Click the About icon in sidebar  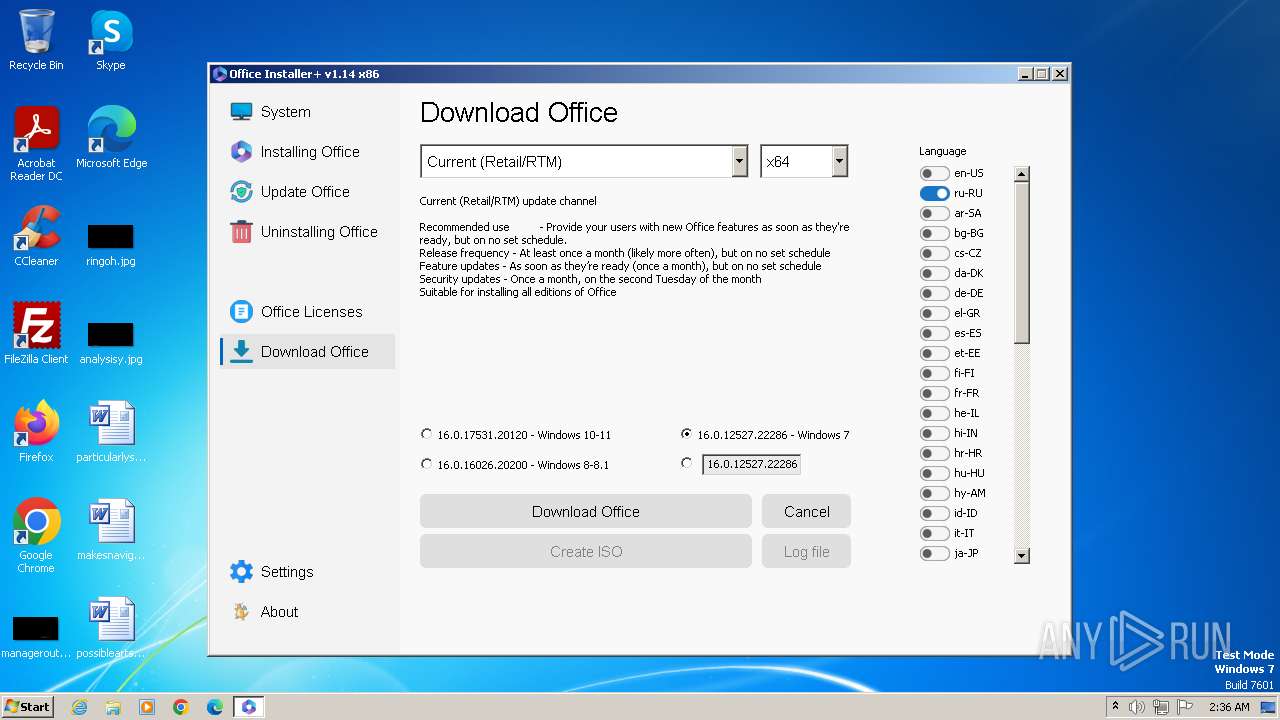pos(241,612)
